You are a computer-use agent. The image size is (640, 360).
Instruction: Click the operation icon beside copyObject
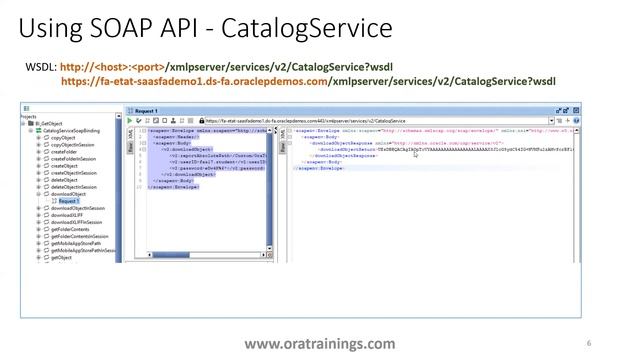[46, 138]
